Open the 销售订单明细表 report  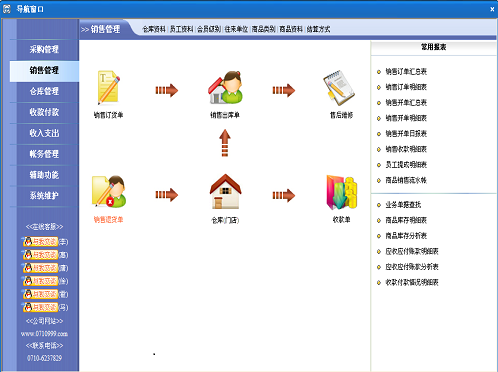(406, 87)
